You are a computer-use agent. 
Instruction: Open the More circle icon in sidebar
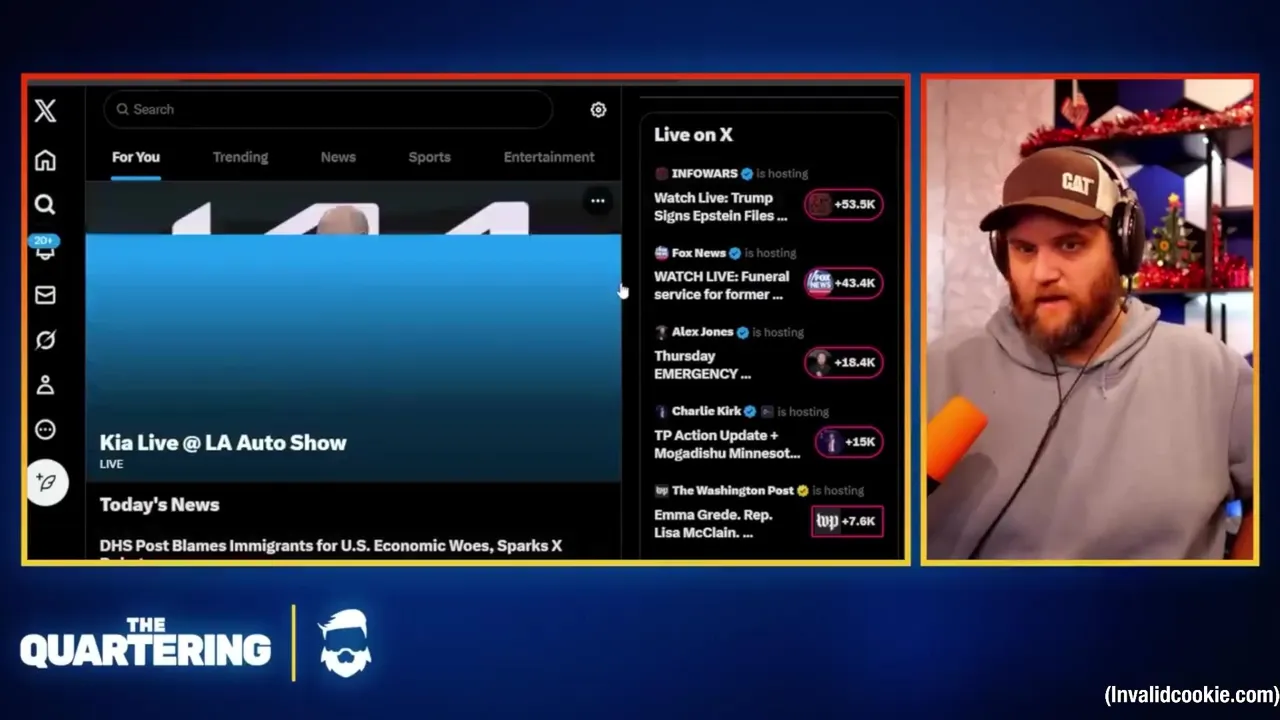click(45, 430)
